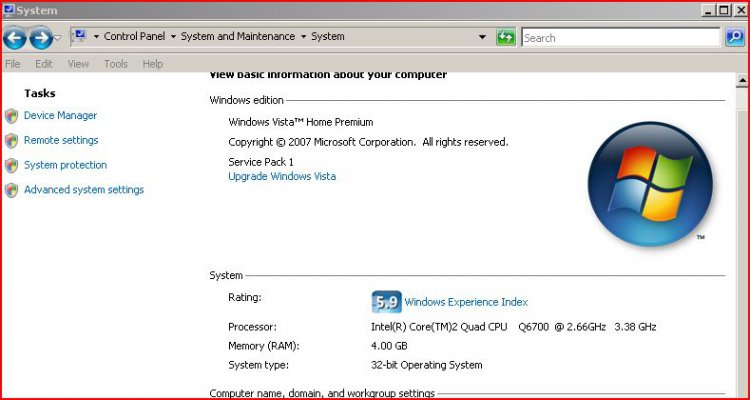Viewport: 750px width, 400px height.
Task: Click the computer icon in the address bar
Action: [x=79, y=36]
